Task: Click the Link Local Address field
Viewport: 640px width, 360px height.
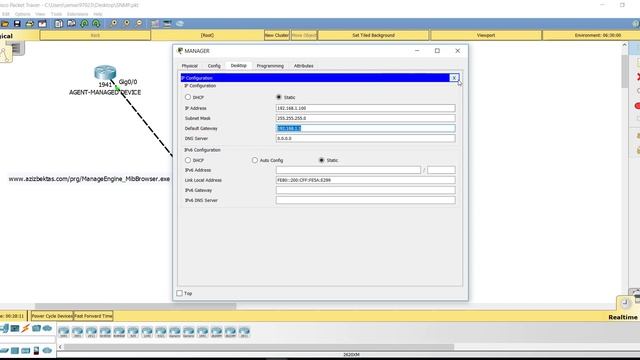Action: (x=365, y=180)
